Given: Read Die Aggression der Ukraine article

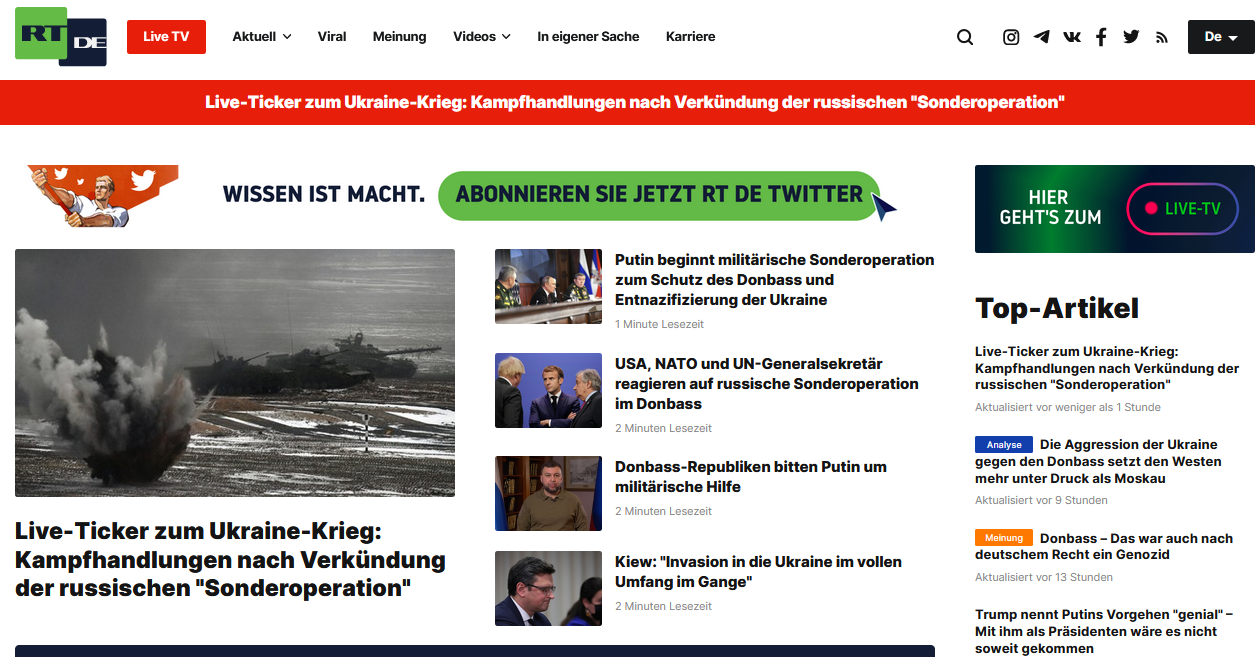Looking at the screenshot, I should click(1099, 461).
